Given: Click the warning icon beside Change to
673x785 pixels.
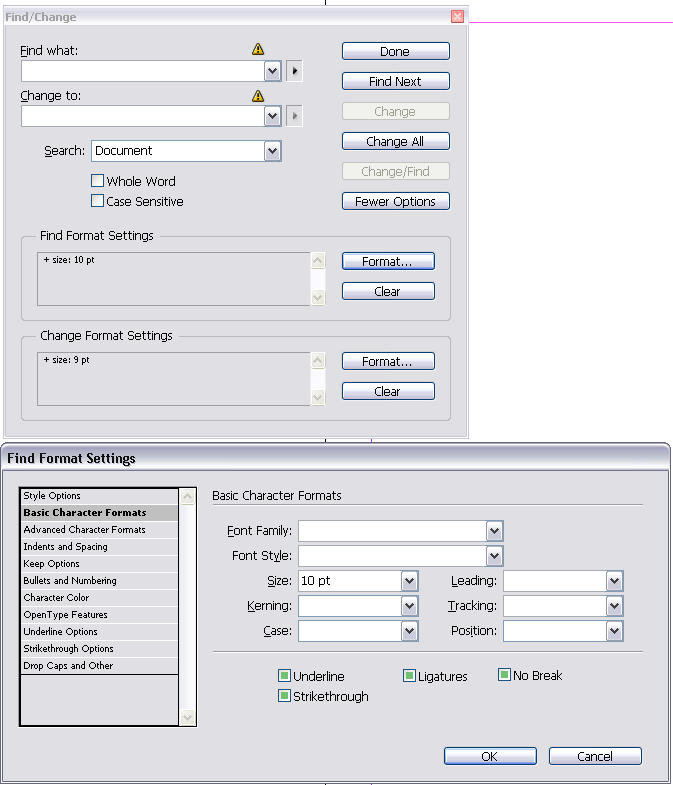Looking at the screenshot, I should point(258,96).
